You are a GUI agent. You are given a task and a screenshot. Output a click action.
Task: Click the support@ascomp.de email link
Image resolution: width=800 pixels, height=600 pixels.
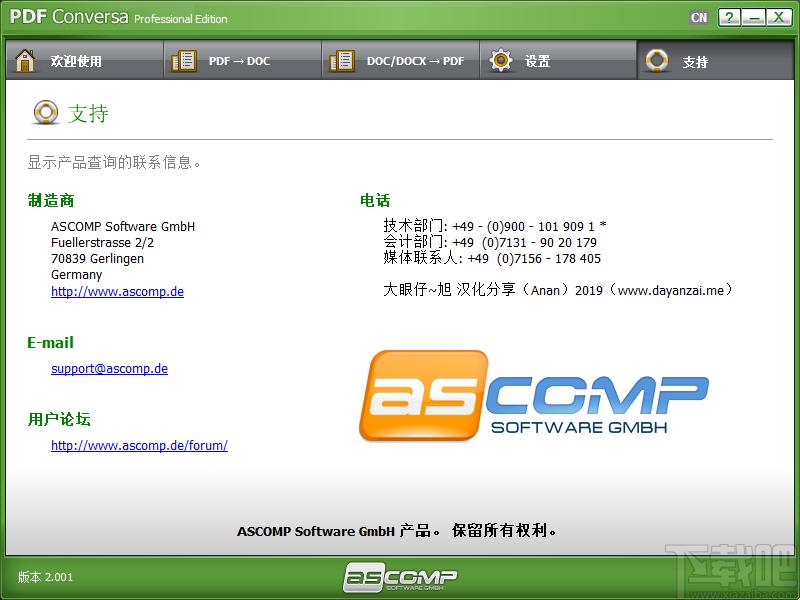[x=109, y=368]
